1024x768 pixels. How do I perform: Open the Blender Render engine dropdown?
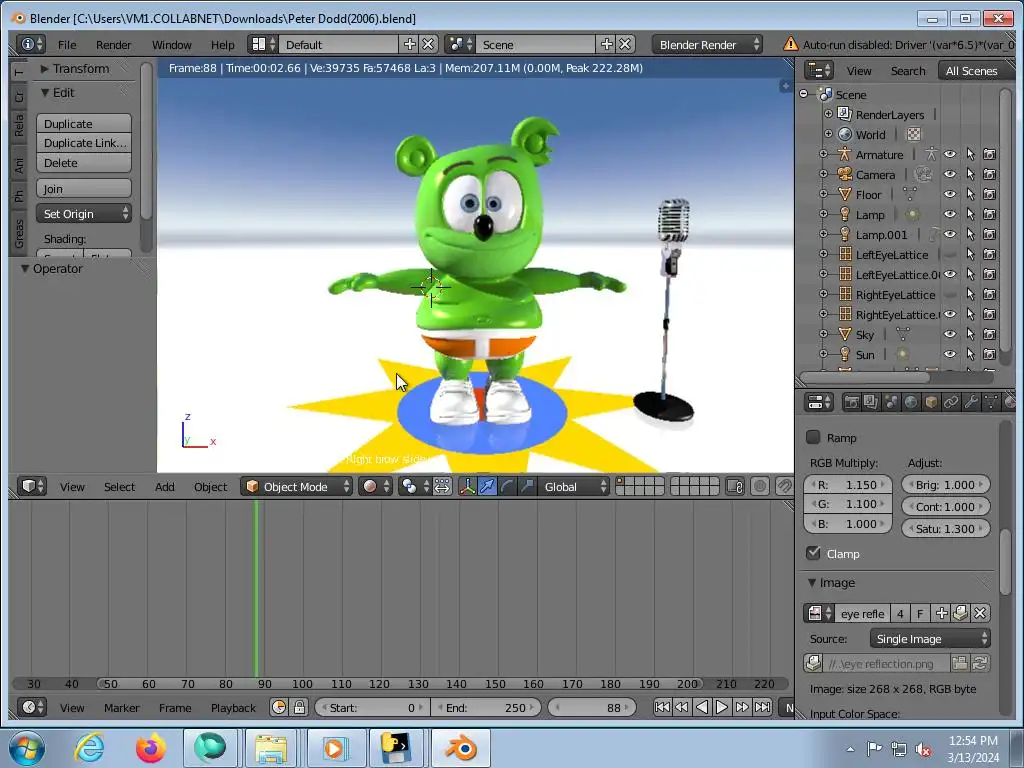707,44
